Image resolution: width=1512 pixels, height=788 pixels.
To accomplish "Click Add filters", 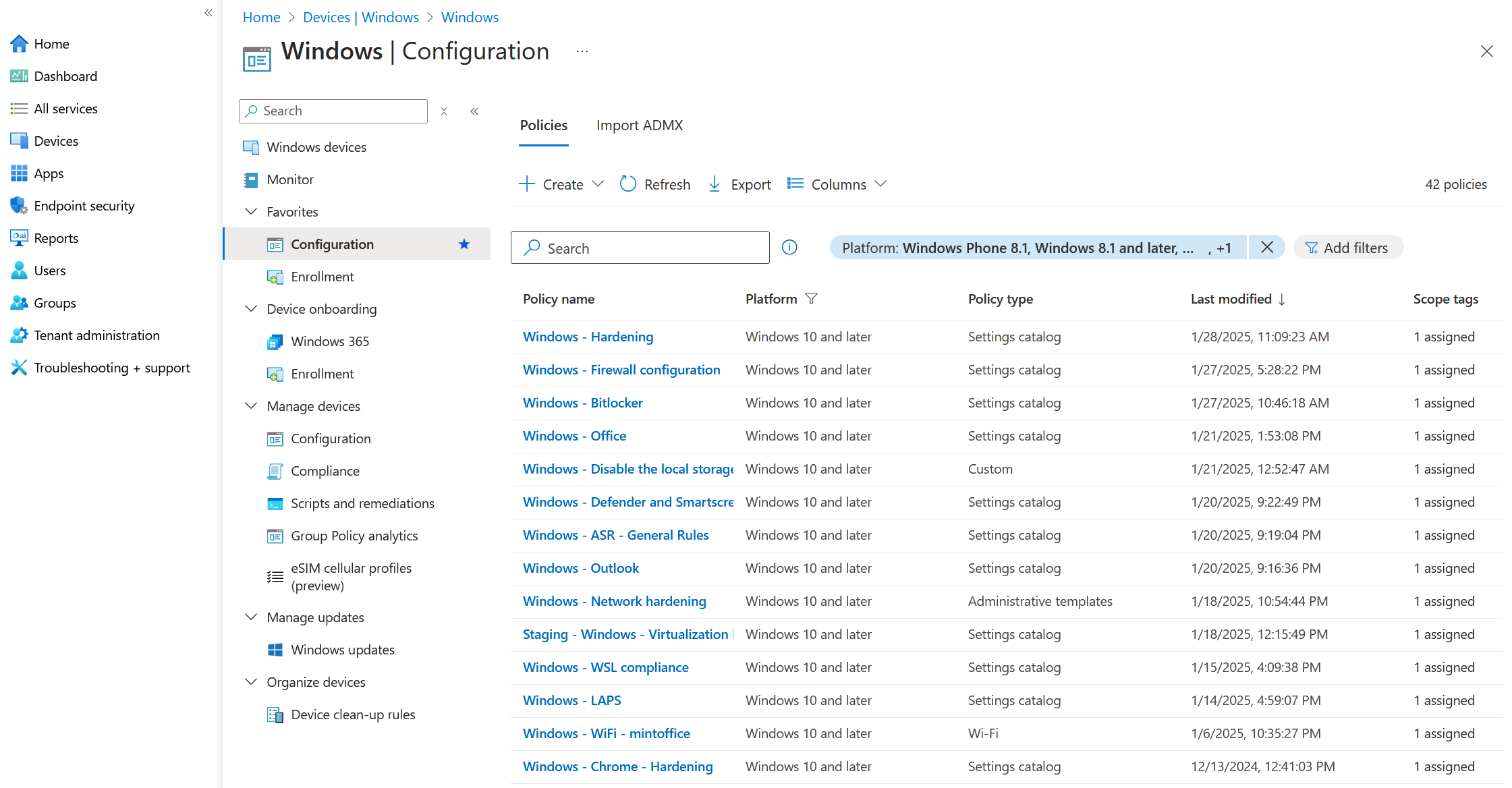I will [1348, 247].
